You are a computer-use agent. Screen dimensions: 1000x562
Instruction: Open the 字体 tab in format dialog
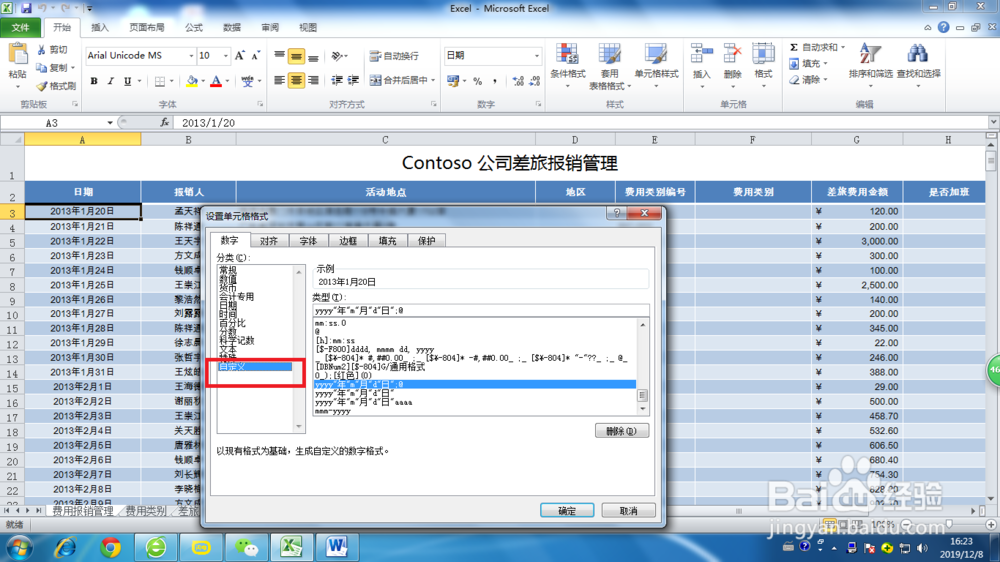coord(308,240)
